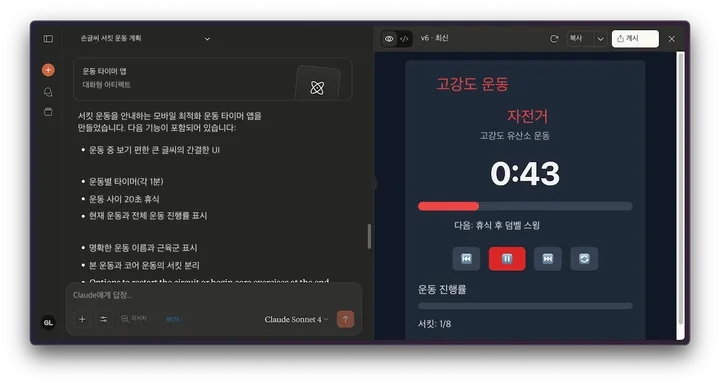Open the Claude Sonnet 4 model selector
720x385 pixels.
pos(296,319)
